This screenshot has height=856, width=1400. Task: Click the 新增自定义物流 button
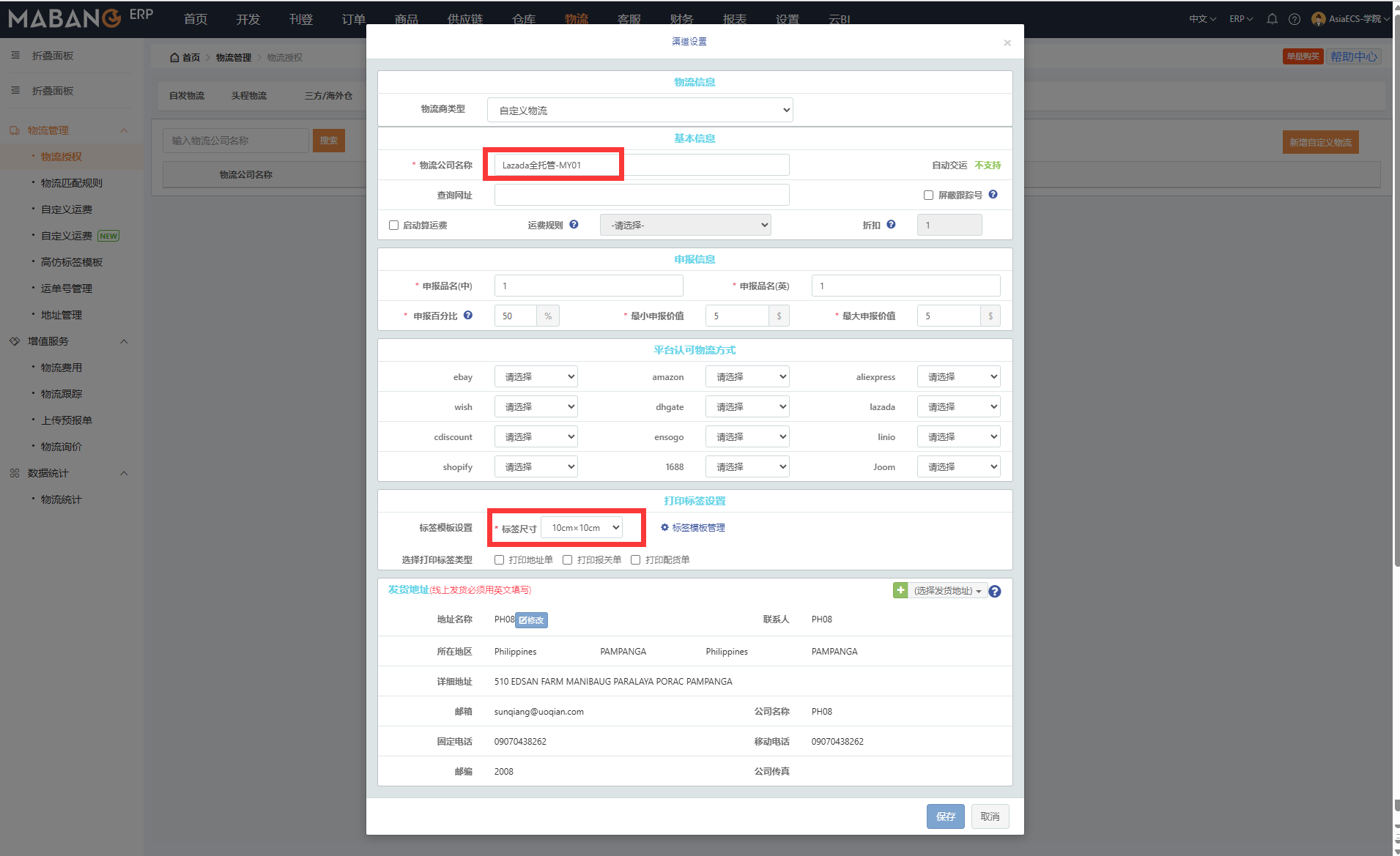tap(1320, 142)
